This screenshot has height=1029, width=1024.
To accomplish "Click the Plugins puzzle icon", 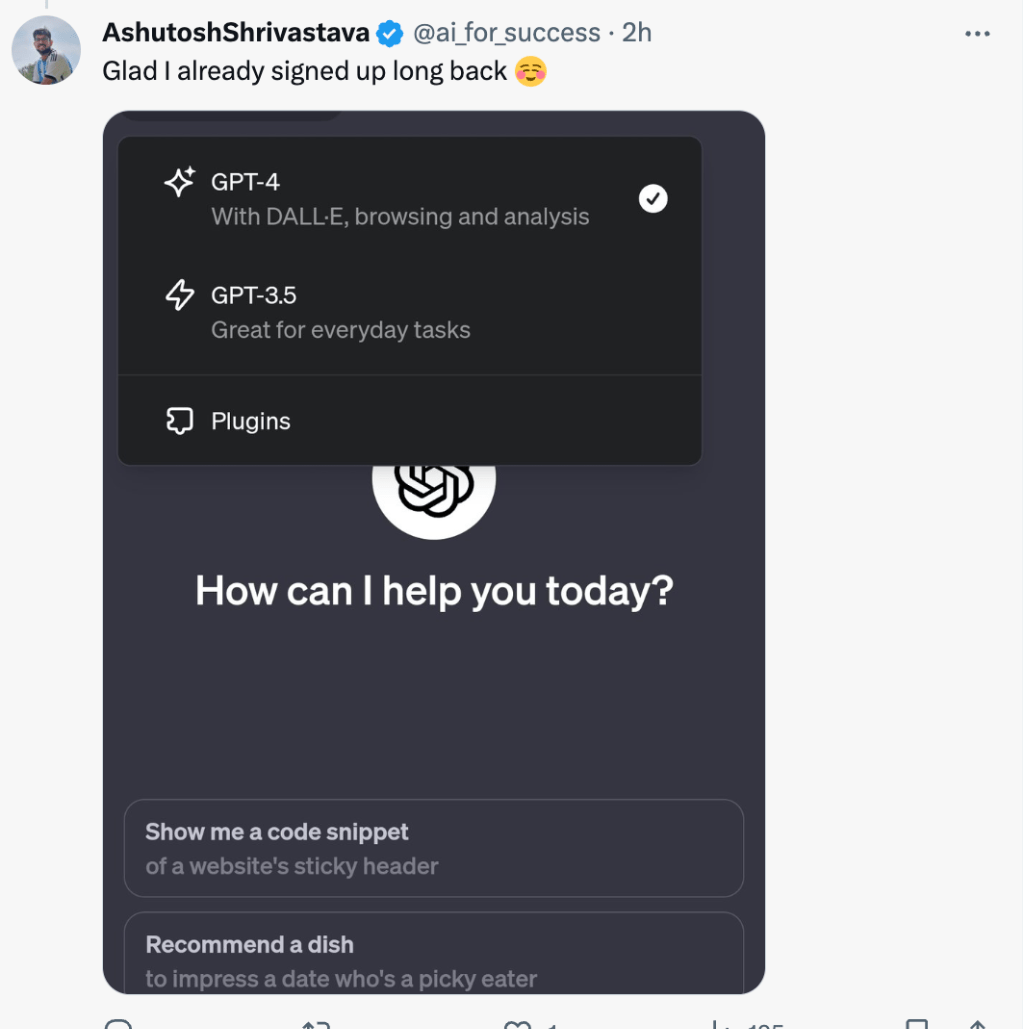I will point(179,421).
